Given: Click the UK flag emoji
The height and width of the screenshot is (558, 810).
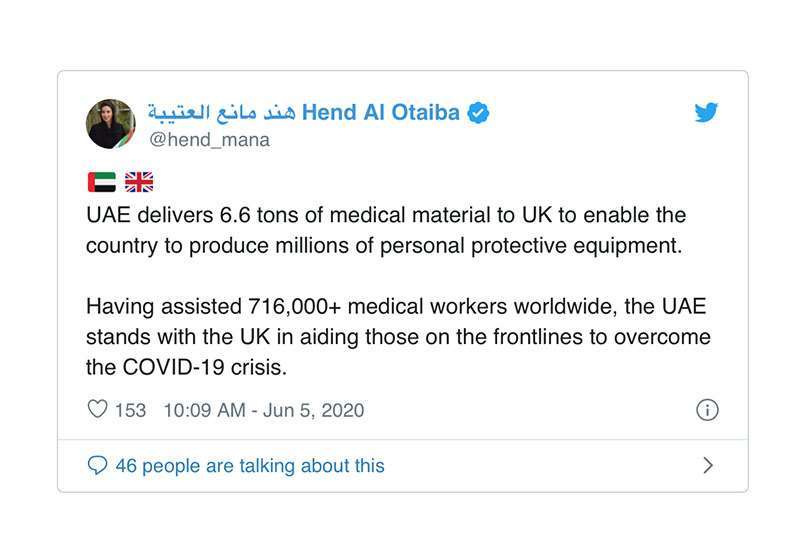Looking at the screenshot, I should [x=139, y=182].
